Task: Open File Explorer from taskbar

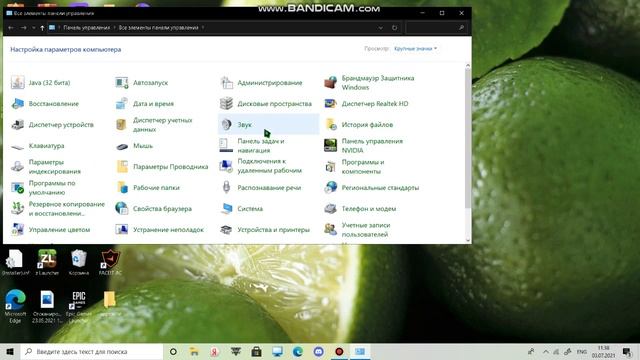Action: click(194, 351)
